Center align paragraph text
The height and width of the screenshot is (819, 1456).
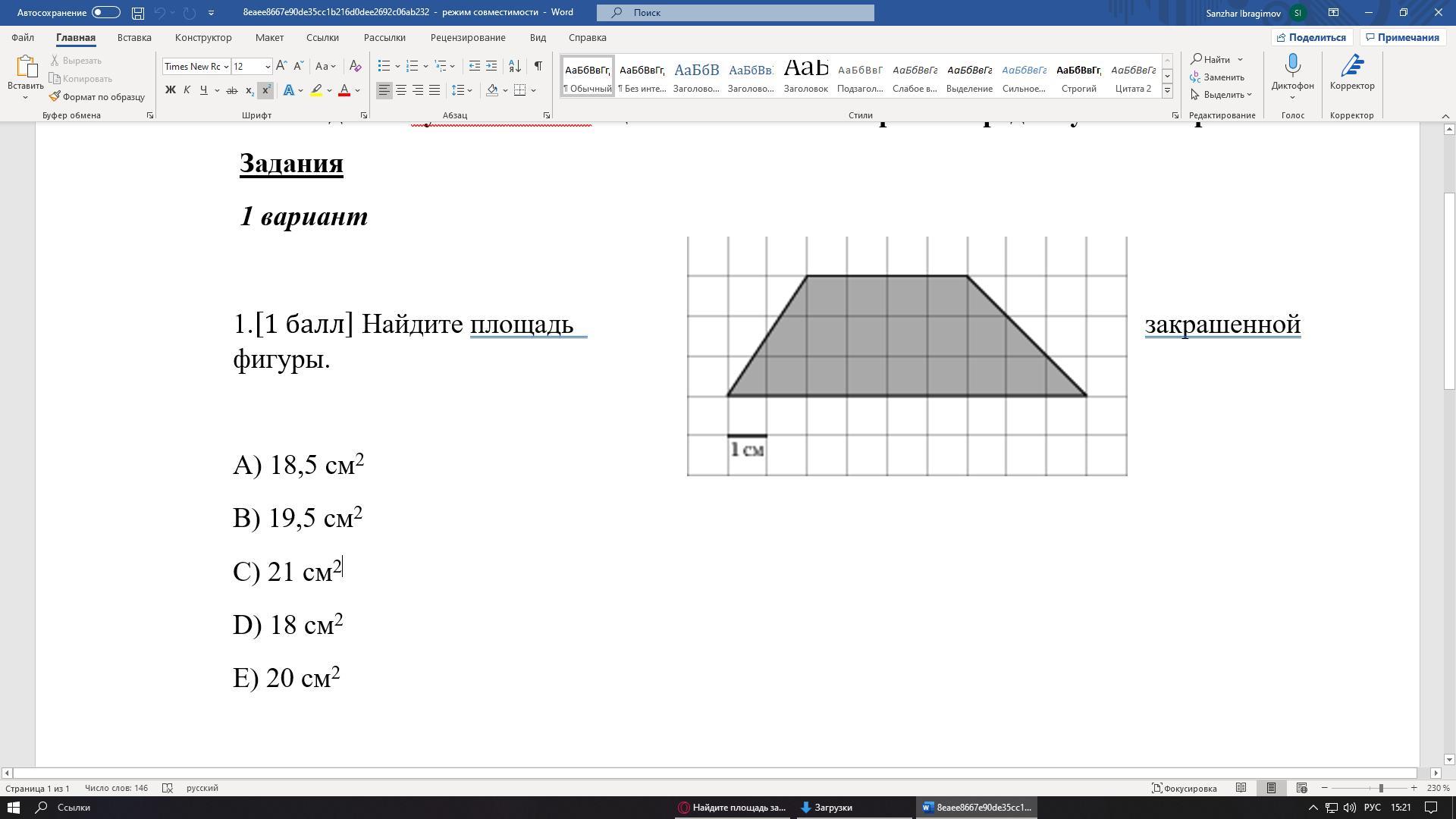click(x=401, y=90)
